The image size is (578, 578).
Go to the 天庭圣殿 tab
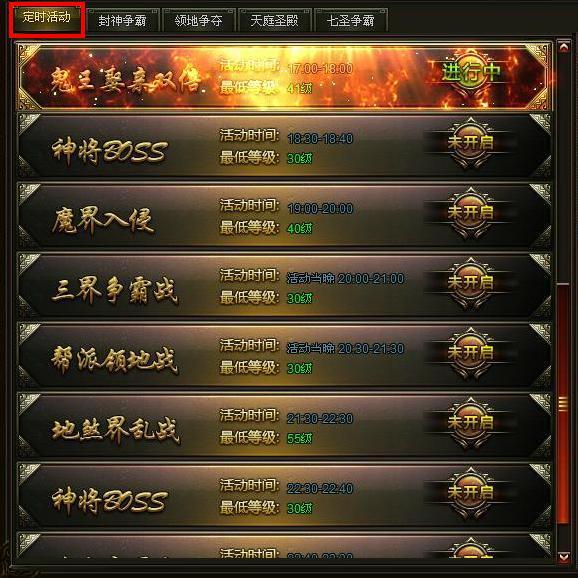tap(274, 21)
